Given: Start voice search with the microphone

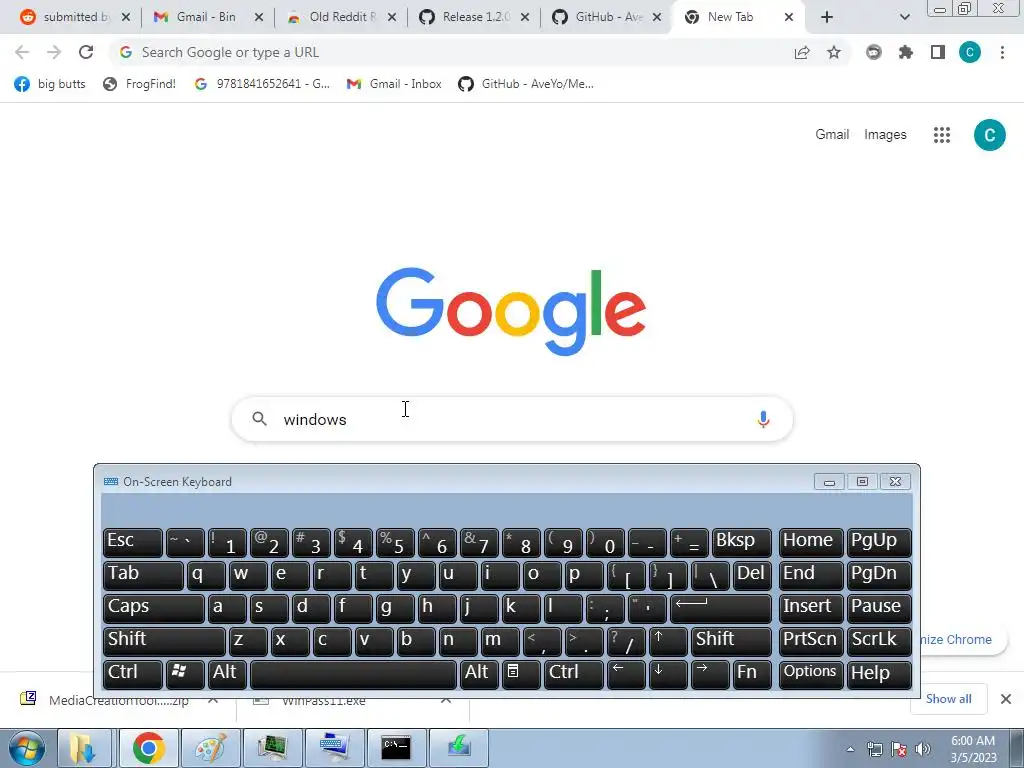Looking at the screenshot, I should pyautogui.click(x=763, y=419).
